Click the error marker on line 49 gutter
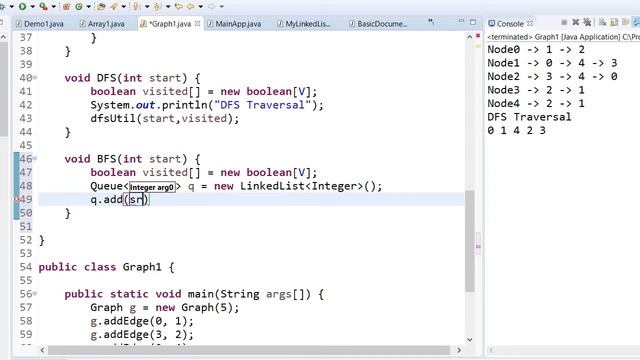Viewport: 640px width, 360px height. point(17,199)
